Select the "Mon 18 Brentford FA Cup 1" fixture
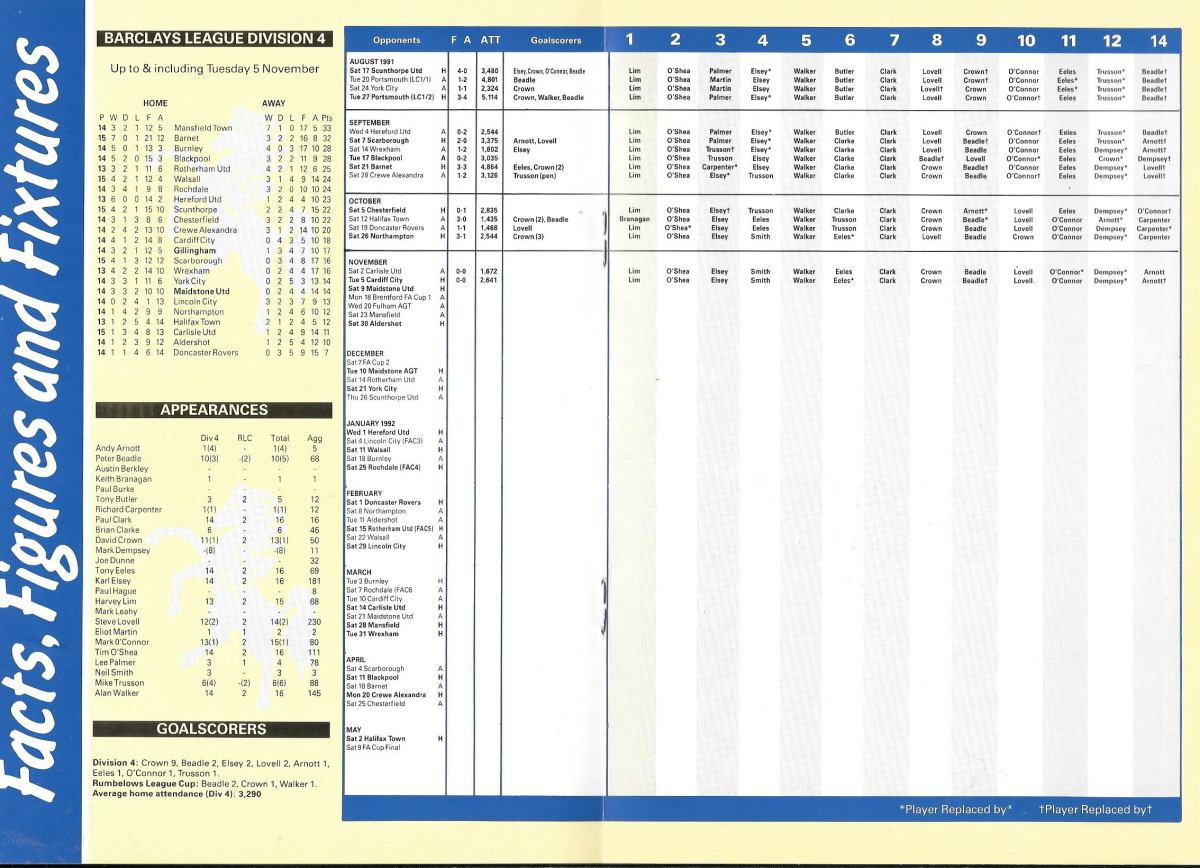This screenshot has width=1200, height=868. pyautogui.click(x=391, y=298)
